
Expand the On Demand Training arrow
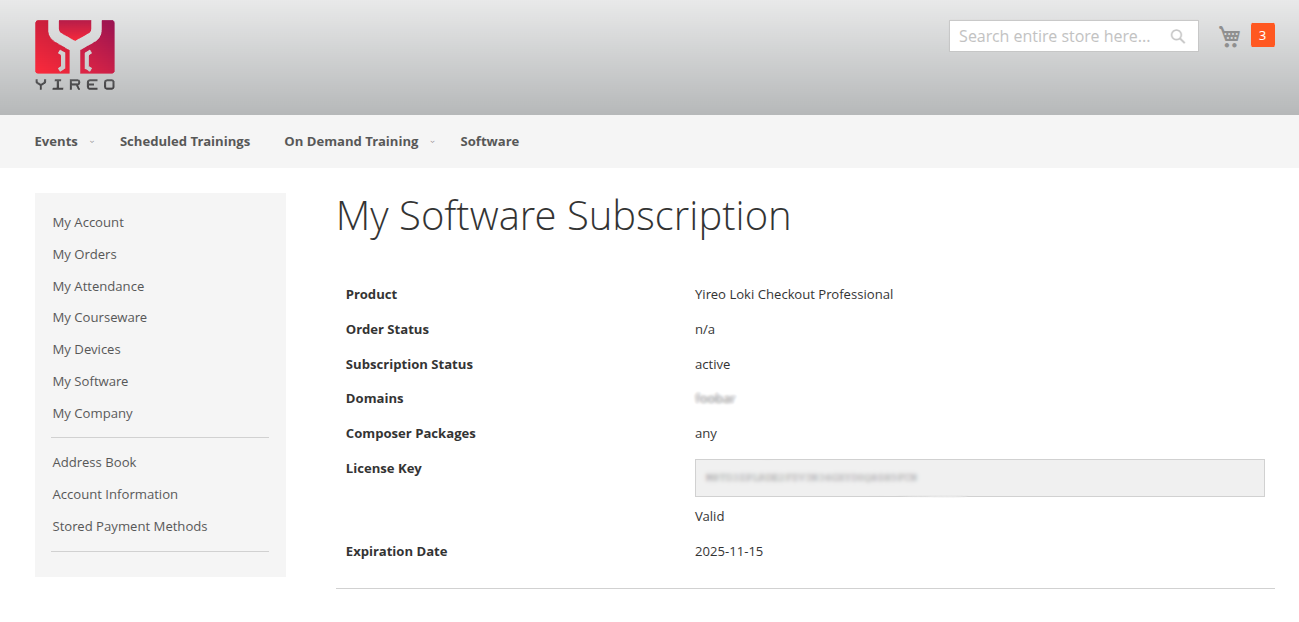[x=433, y=142]
